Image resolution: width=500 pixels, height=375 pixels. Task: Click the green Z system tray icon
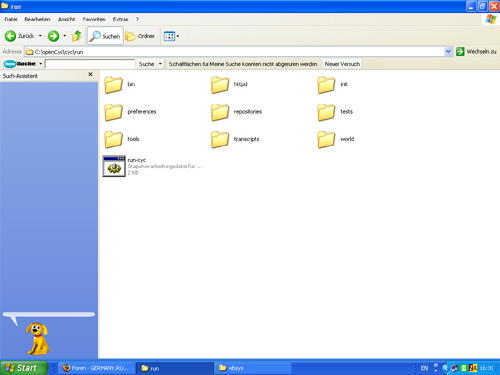[464, 368]
